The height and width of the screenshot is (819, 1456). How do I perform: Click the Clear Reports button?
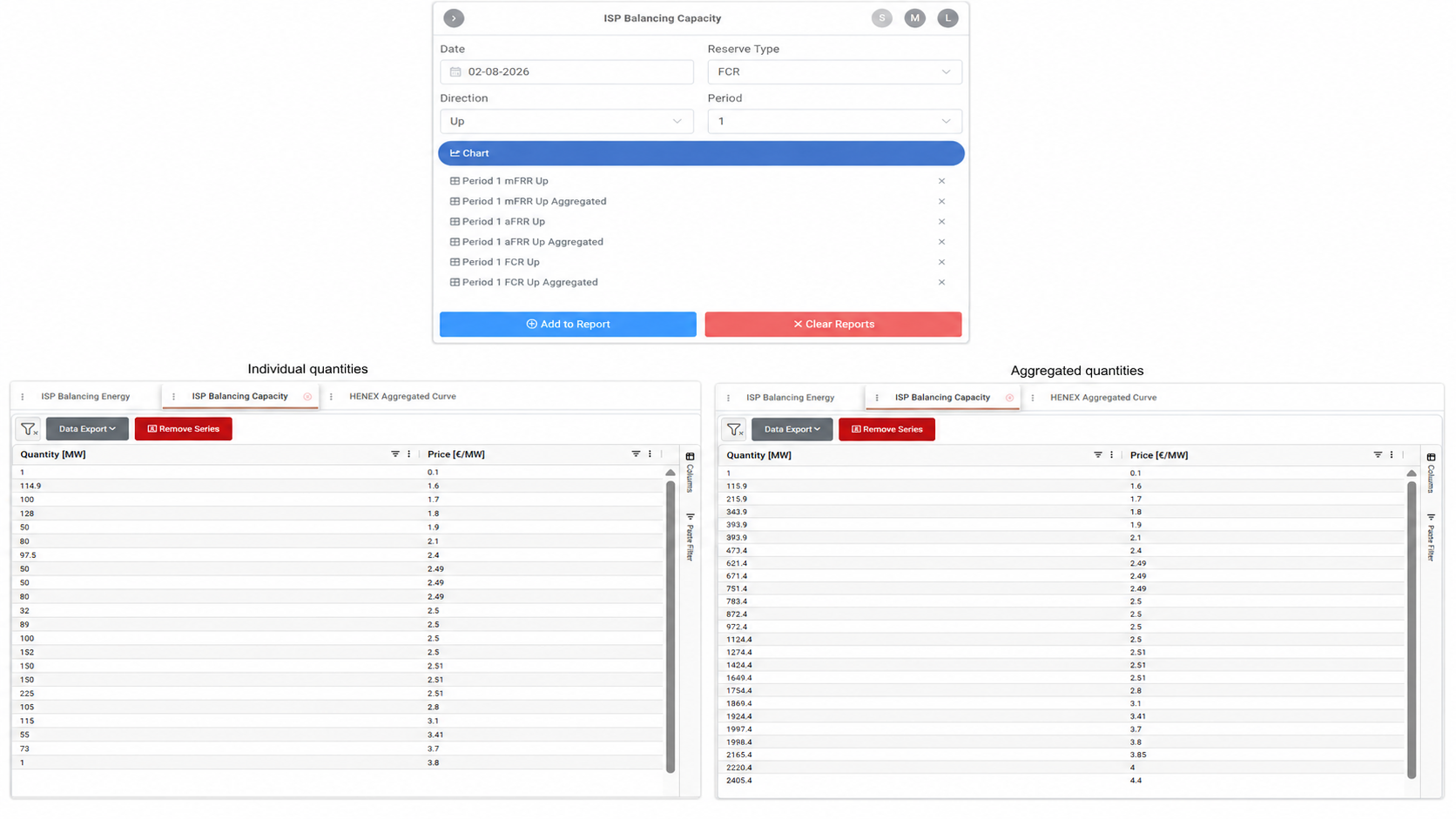(x=833, y=324)
